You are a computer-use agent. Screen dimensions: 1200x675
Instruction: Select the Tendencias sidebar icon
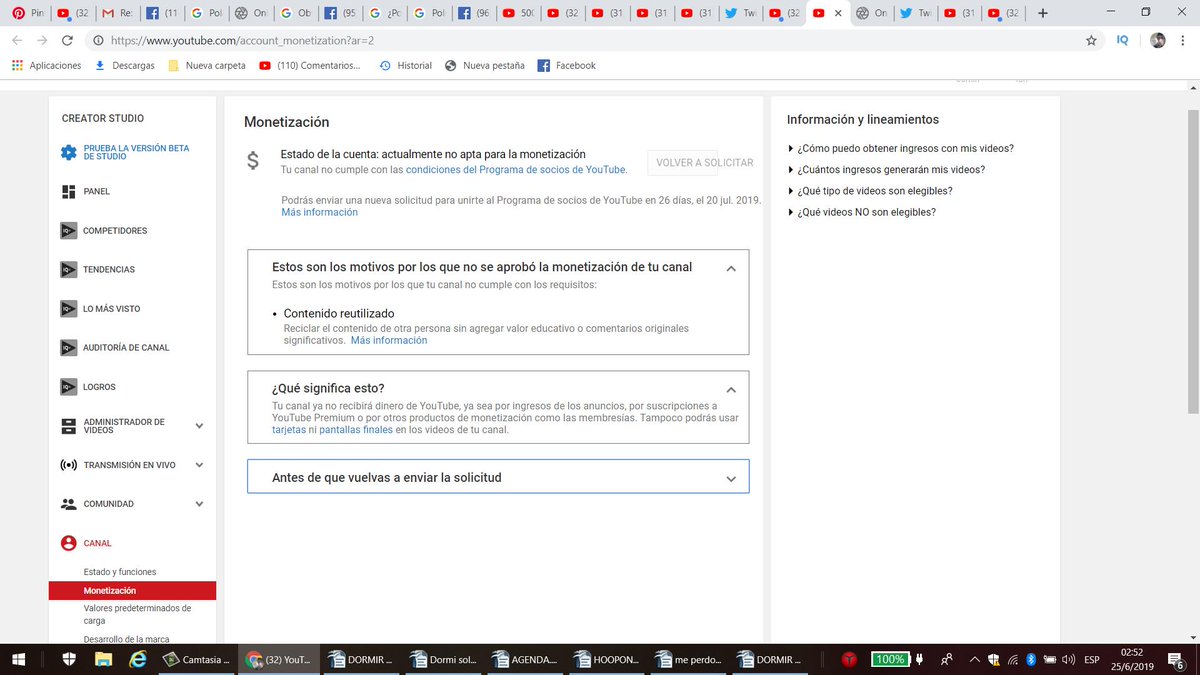coord(68,269)
